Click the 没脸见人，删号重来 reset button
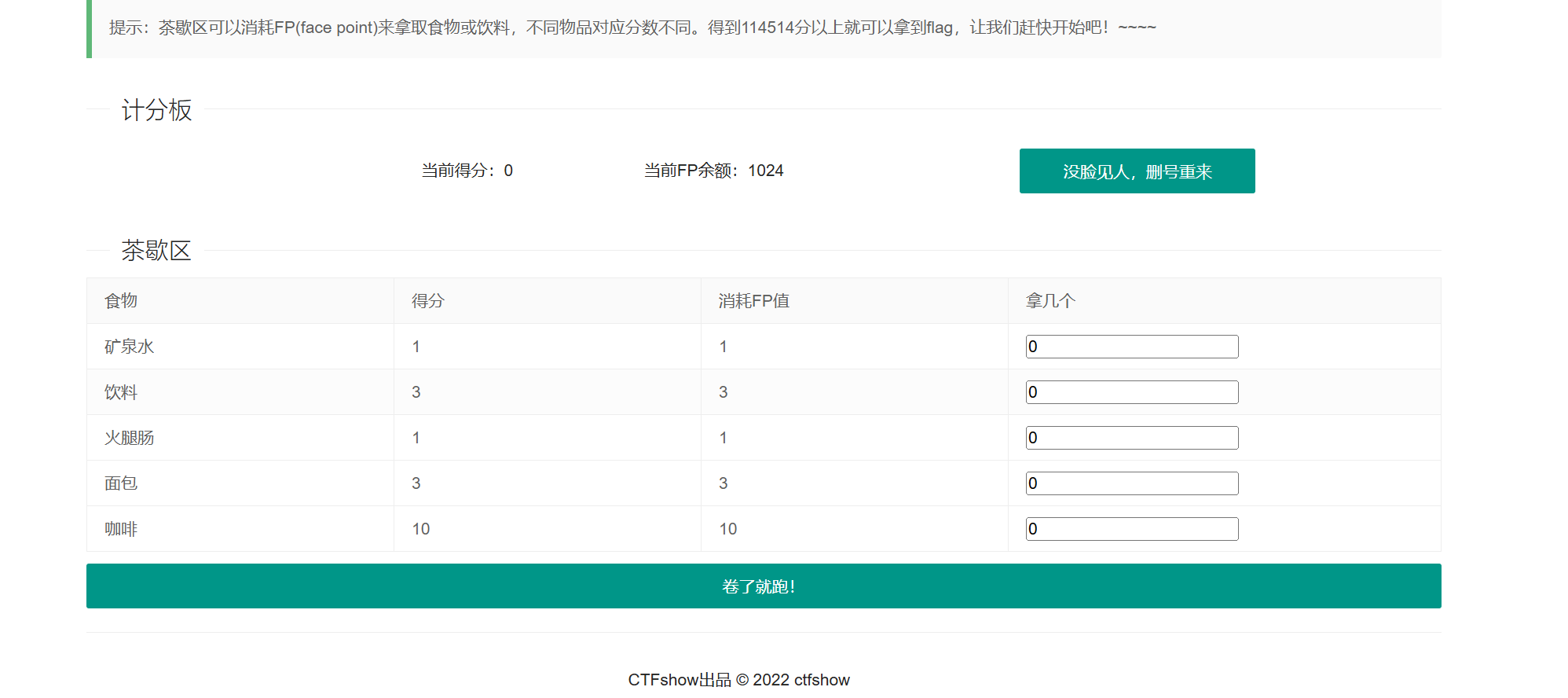 [1137, 171]
